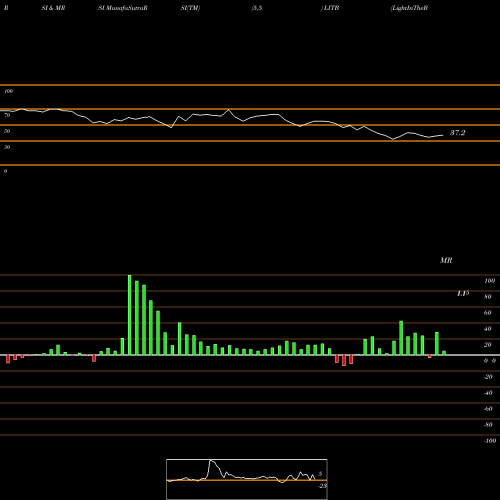Click the "100" label on the RSI axis

(9, 91)
